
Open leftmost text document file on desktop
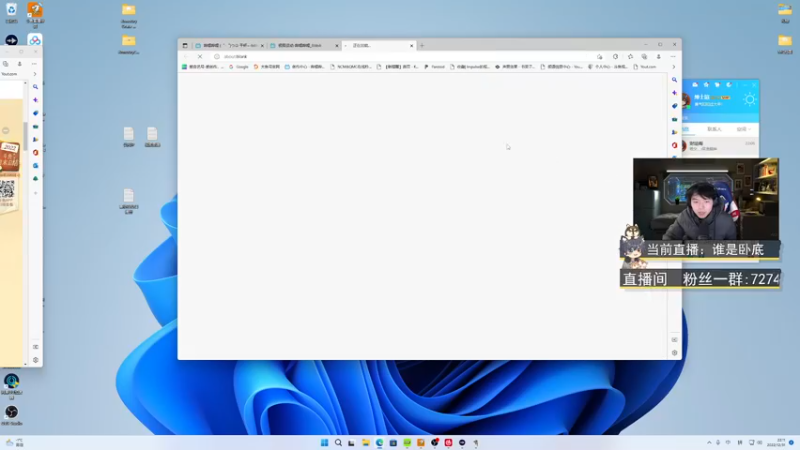point(129,137)
